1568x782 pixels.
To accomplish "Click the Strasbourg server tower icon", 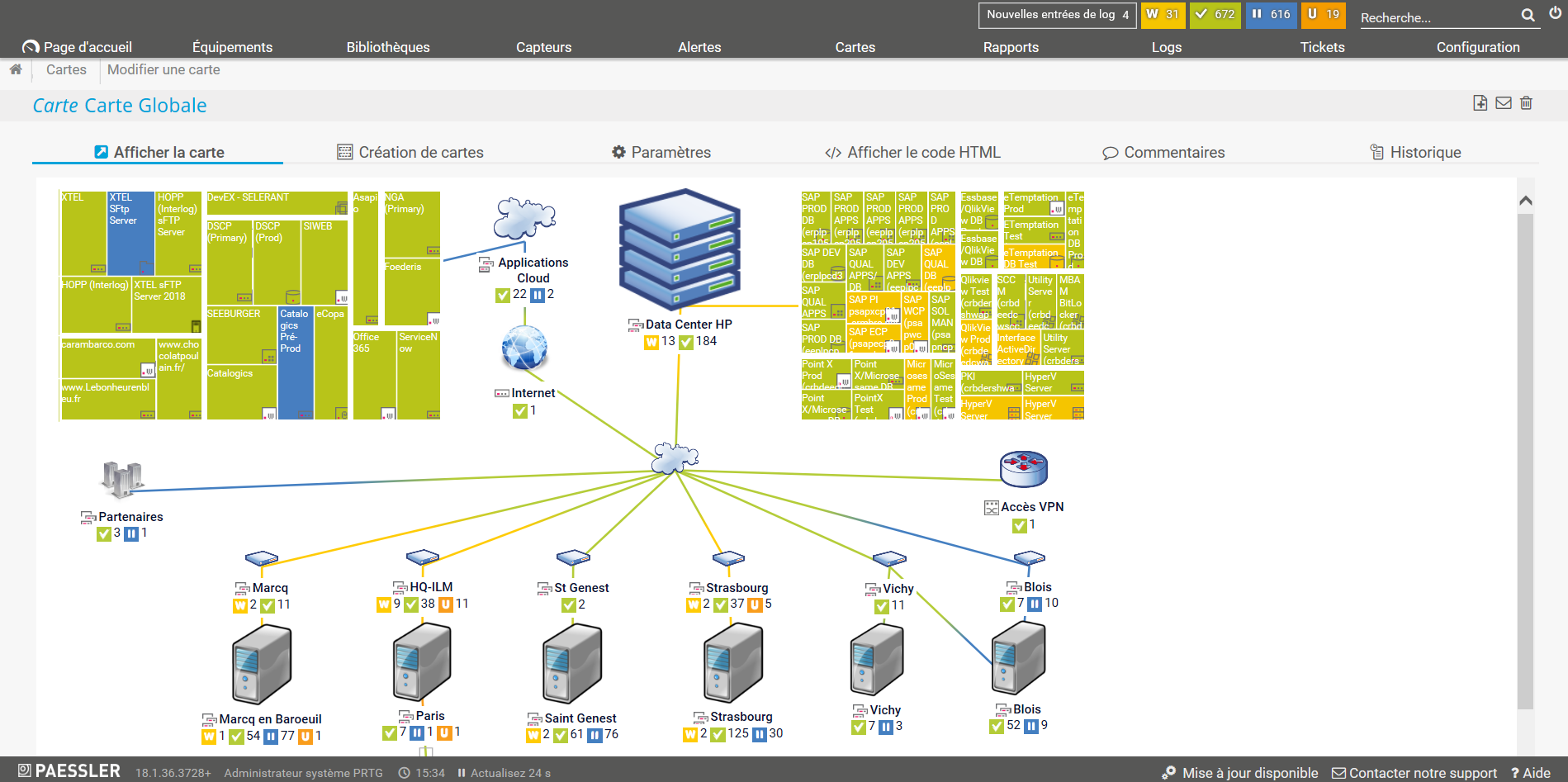I will 733,663.
